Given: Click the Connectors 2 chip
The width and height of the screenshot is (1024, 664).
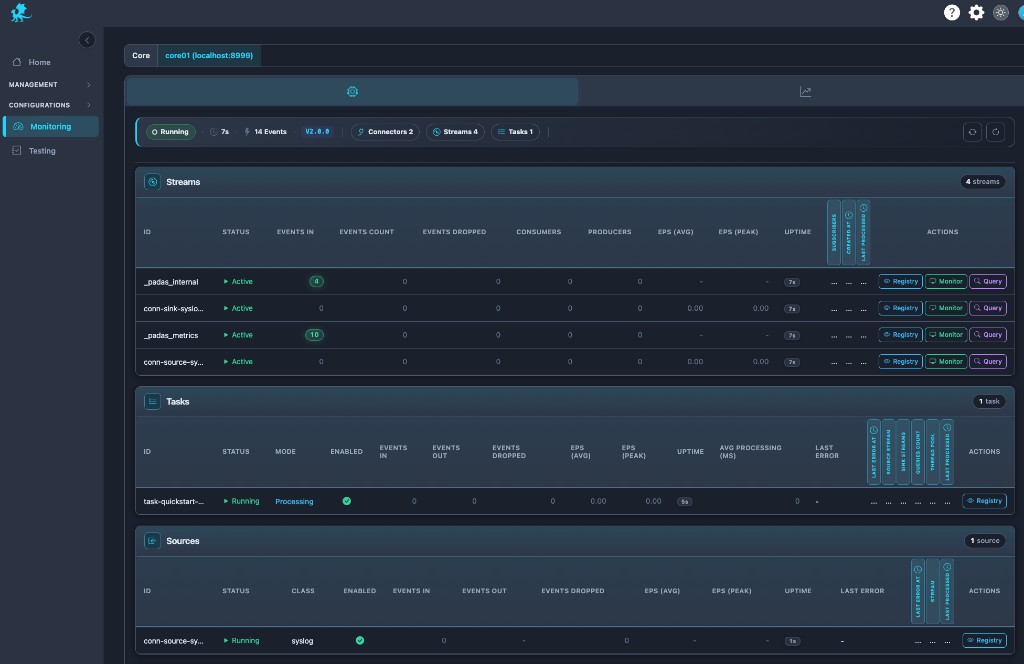Looking at the screenshot, I should [385, 132].
